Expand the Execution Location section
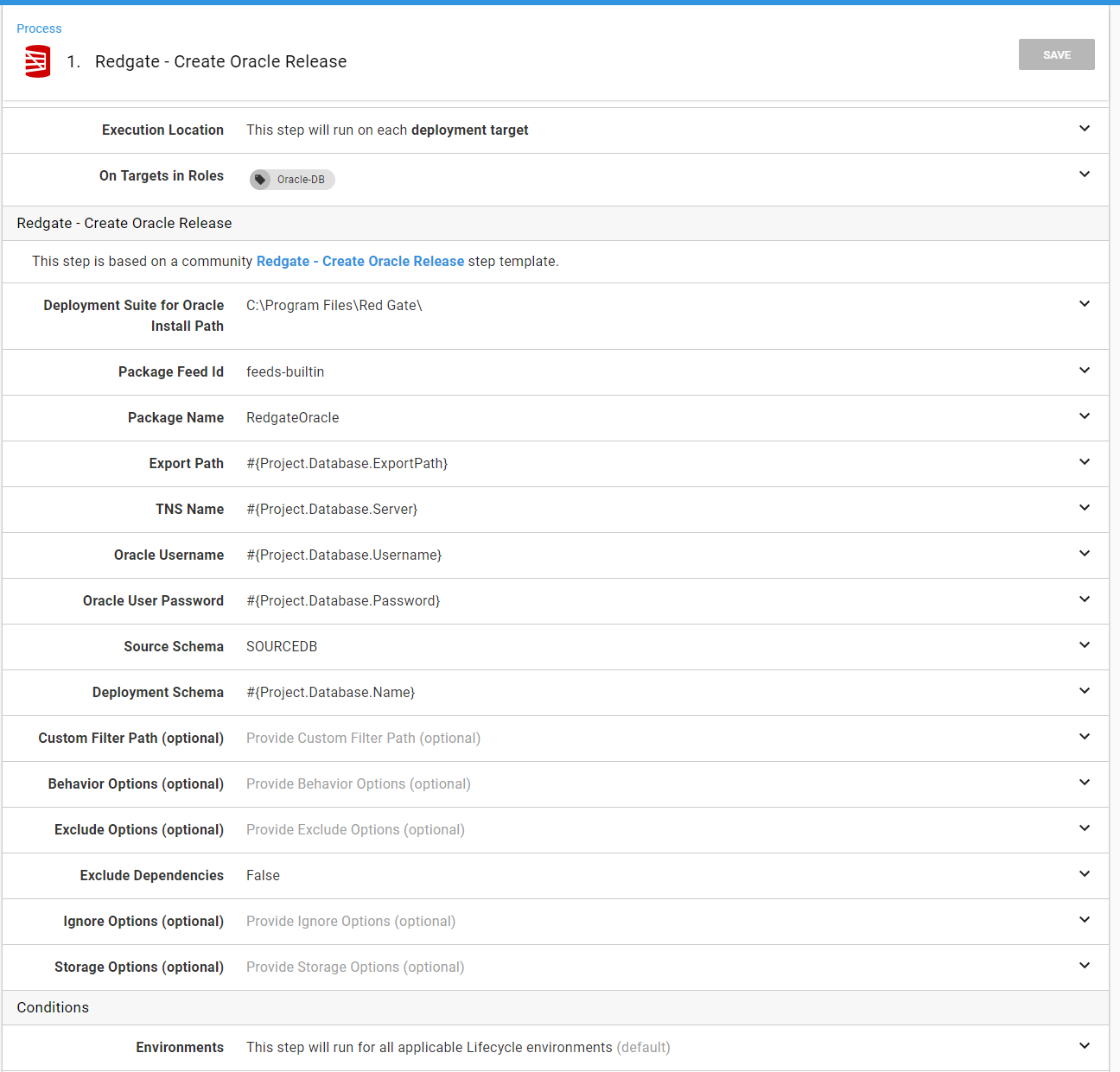This screenshot has width=1120, height=1072. pyautogui.click(x=1084, y=129)
